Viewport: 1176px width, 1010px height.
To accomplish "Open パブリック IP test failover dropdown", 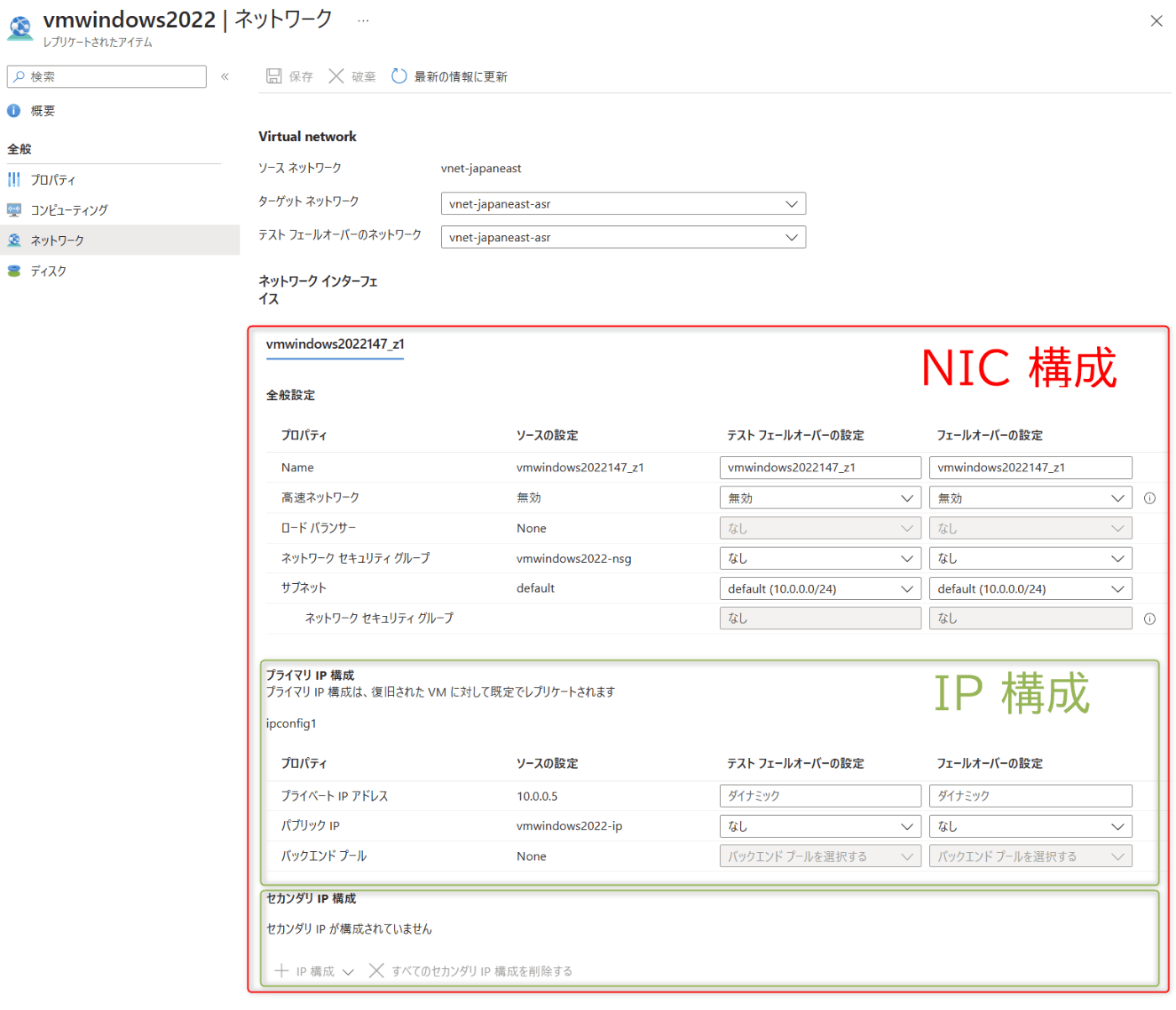I will coord(821,827).
